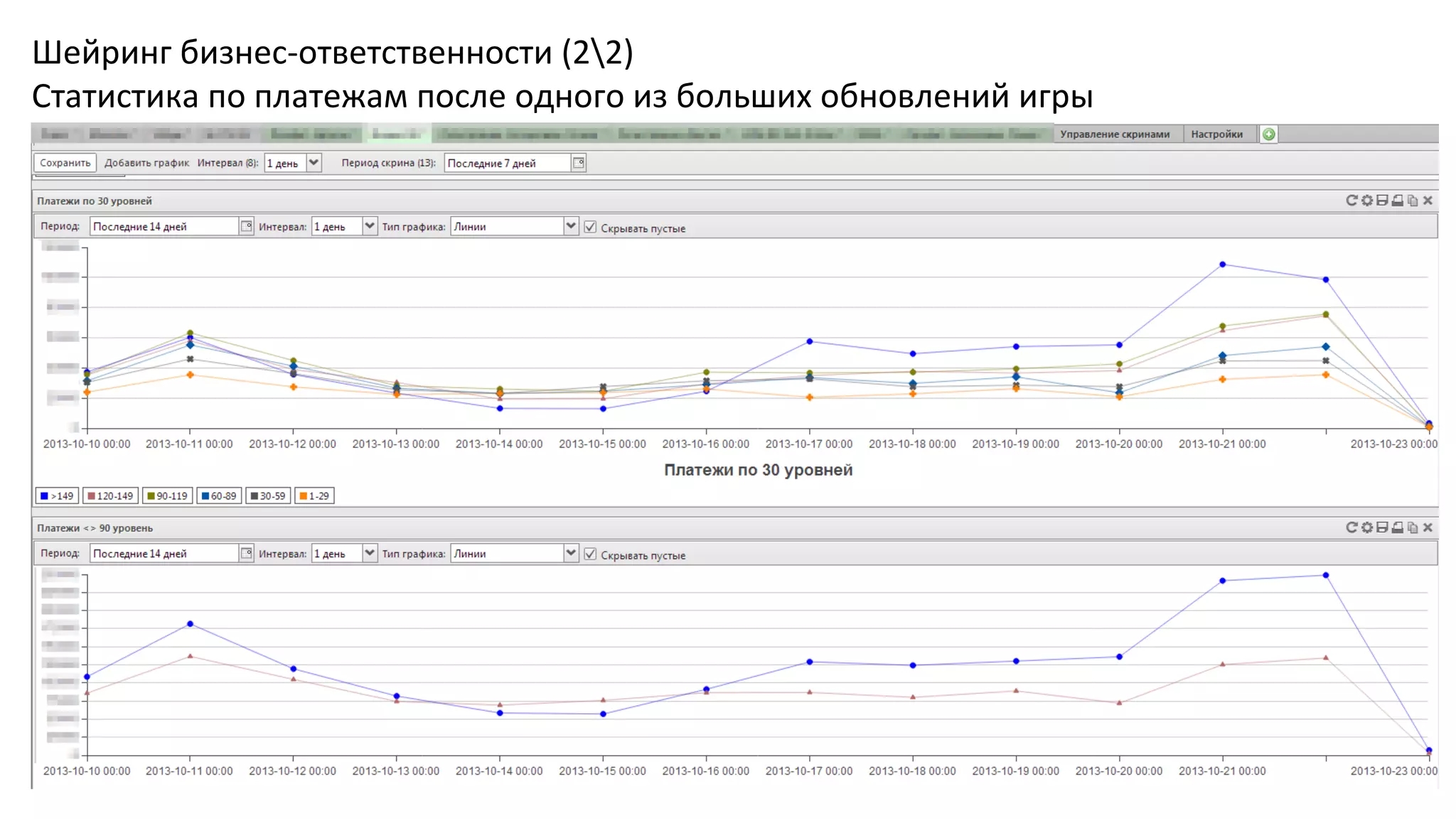
Task: Click 'Добавить график' link
Action: 146,163
